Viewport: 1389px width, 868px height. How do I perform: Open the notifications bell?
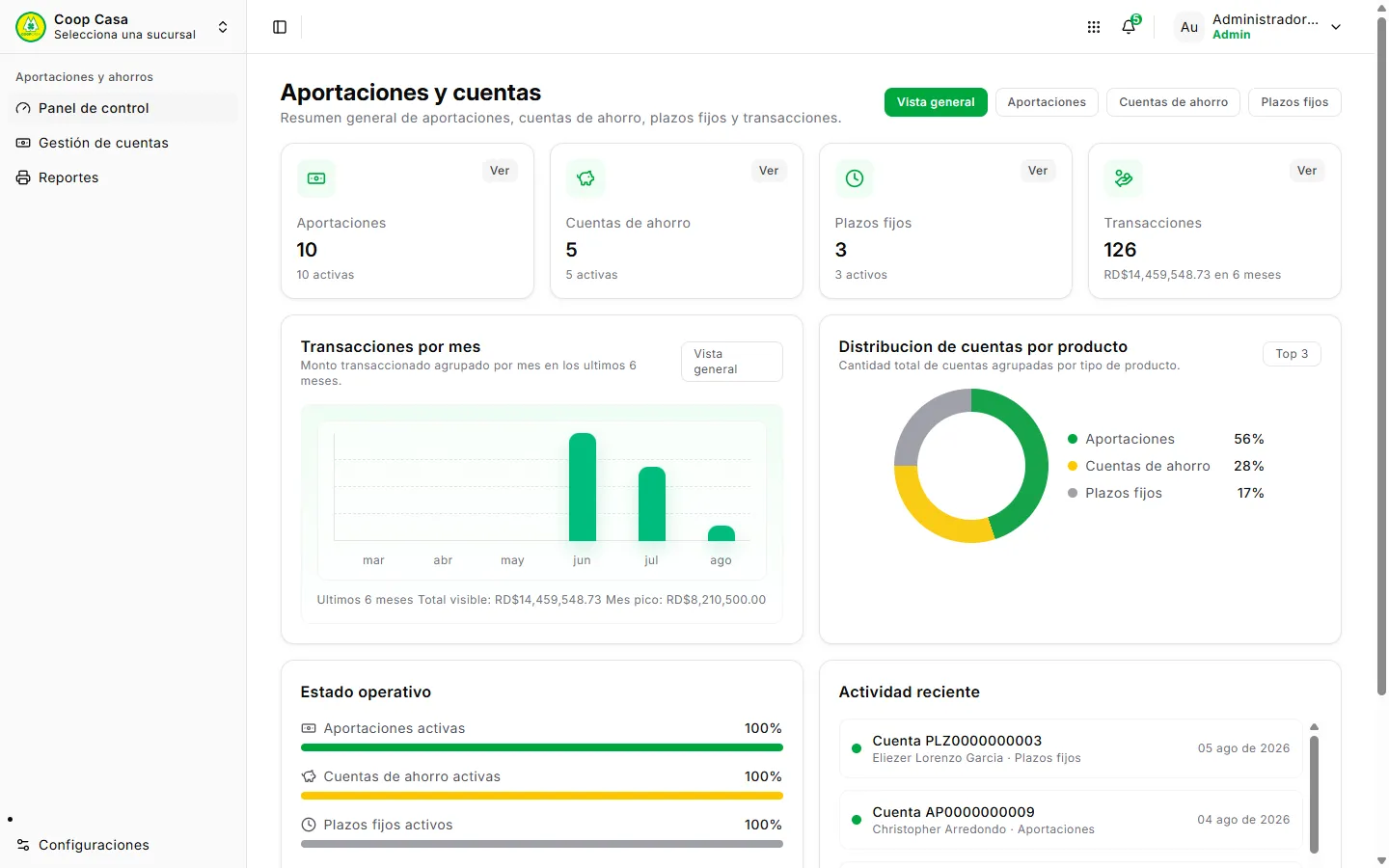click(1129, 27)
